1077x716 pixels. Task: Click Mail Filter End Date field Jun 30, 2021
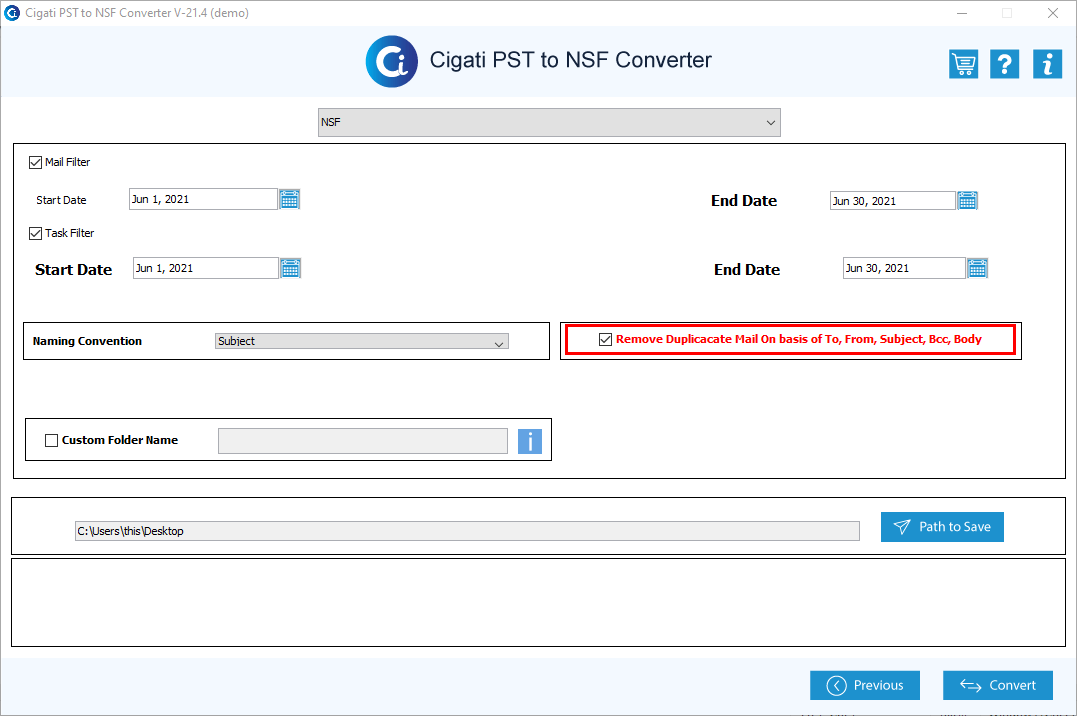(x=892, y=201)
